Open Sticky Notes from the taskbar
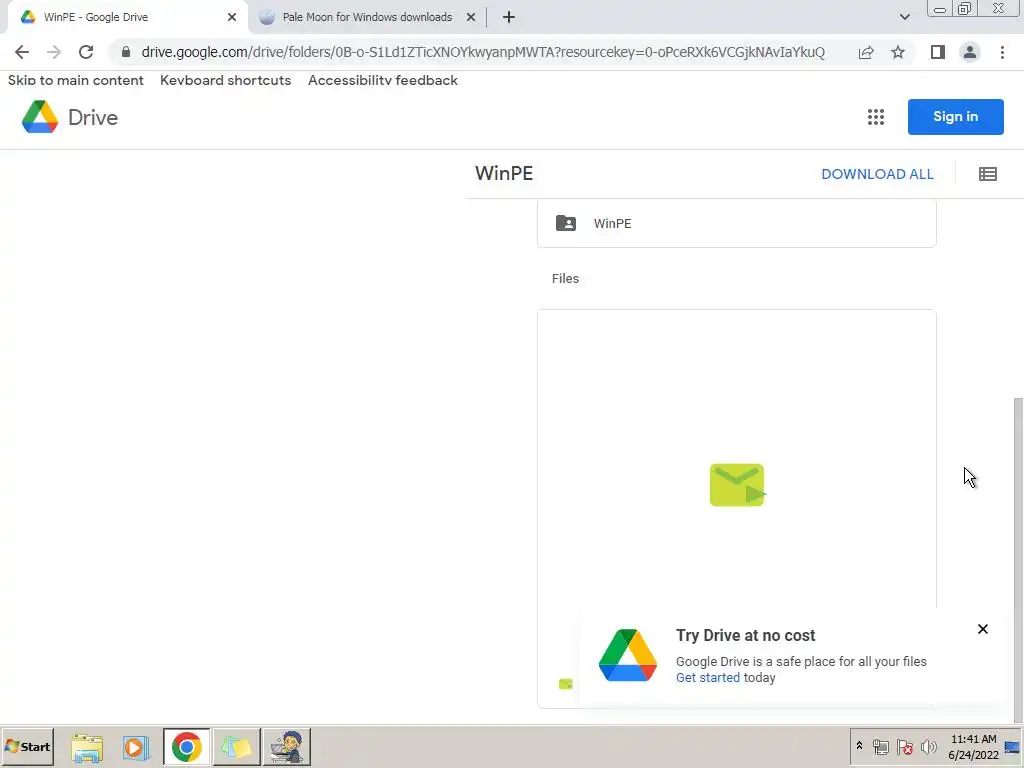Viewport: 1024px width, 768px height. (x=236, y=747)
